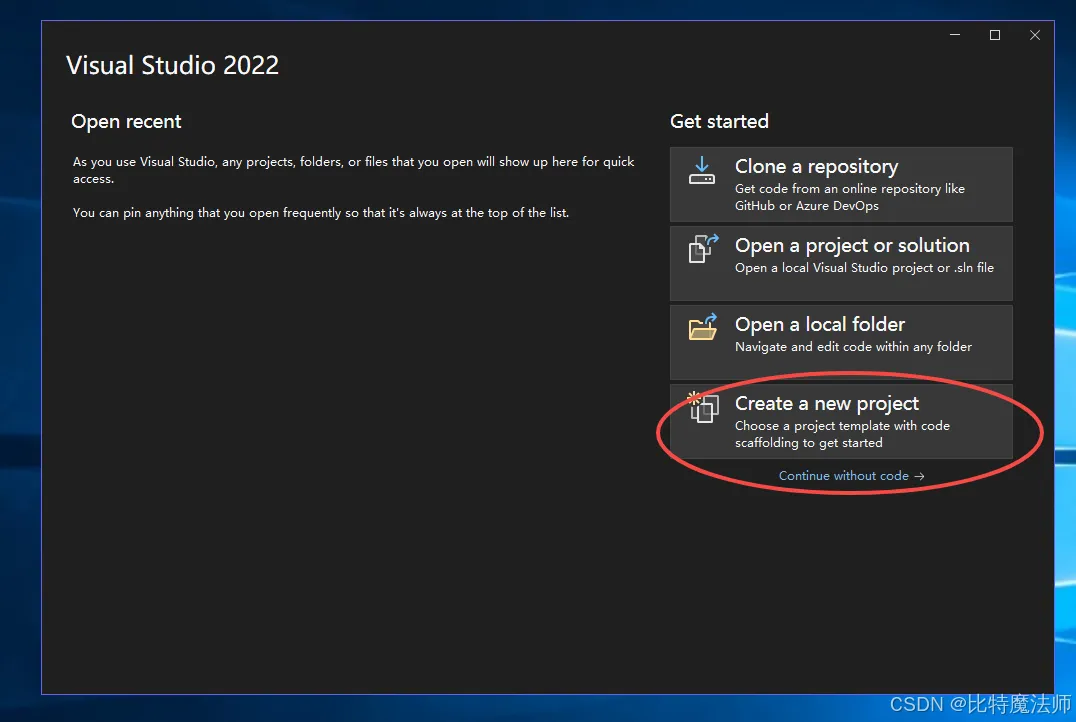The image size is (1076, 722).
Task: Click the Visual Studio 2022 title text
Action: (172, 65)
